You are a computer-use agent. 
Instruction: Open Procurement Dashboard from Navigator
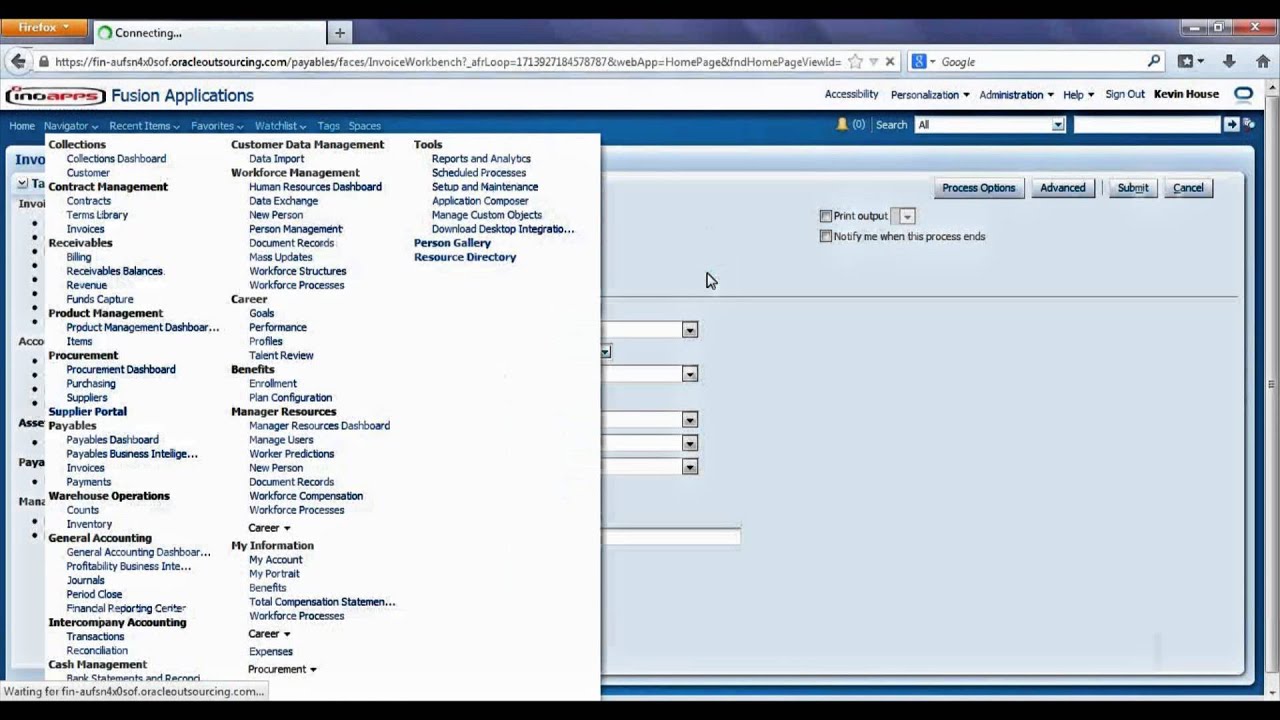(x=121, y=370)
